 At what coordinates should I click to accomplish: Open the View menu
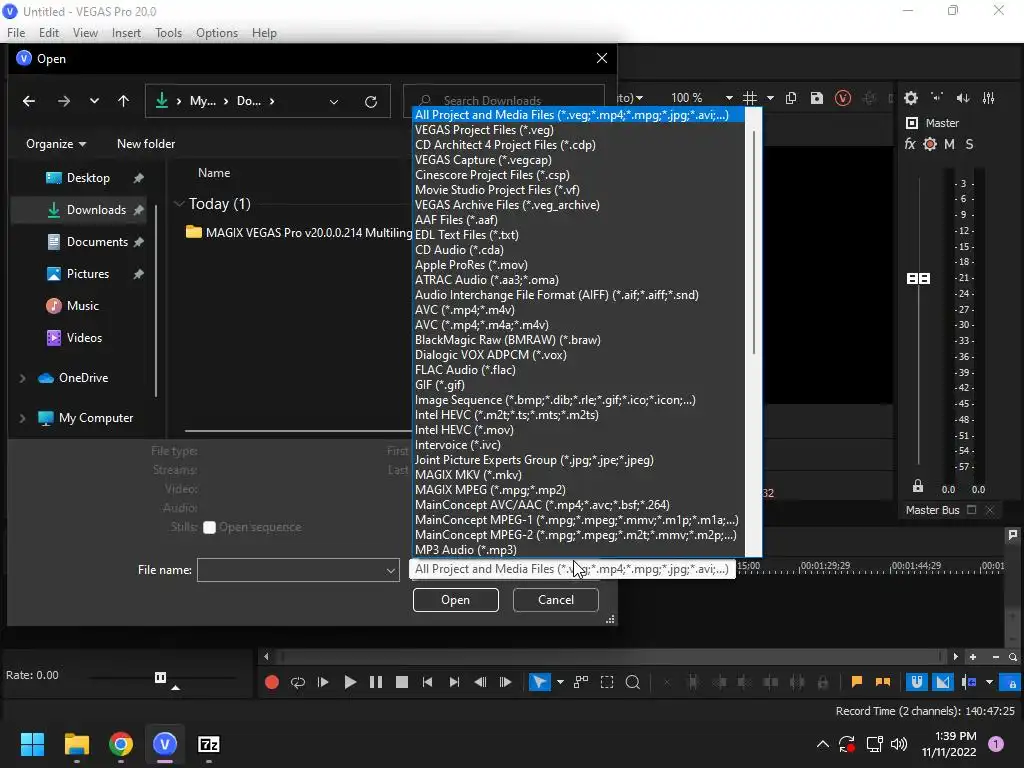[85, 33]
